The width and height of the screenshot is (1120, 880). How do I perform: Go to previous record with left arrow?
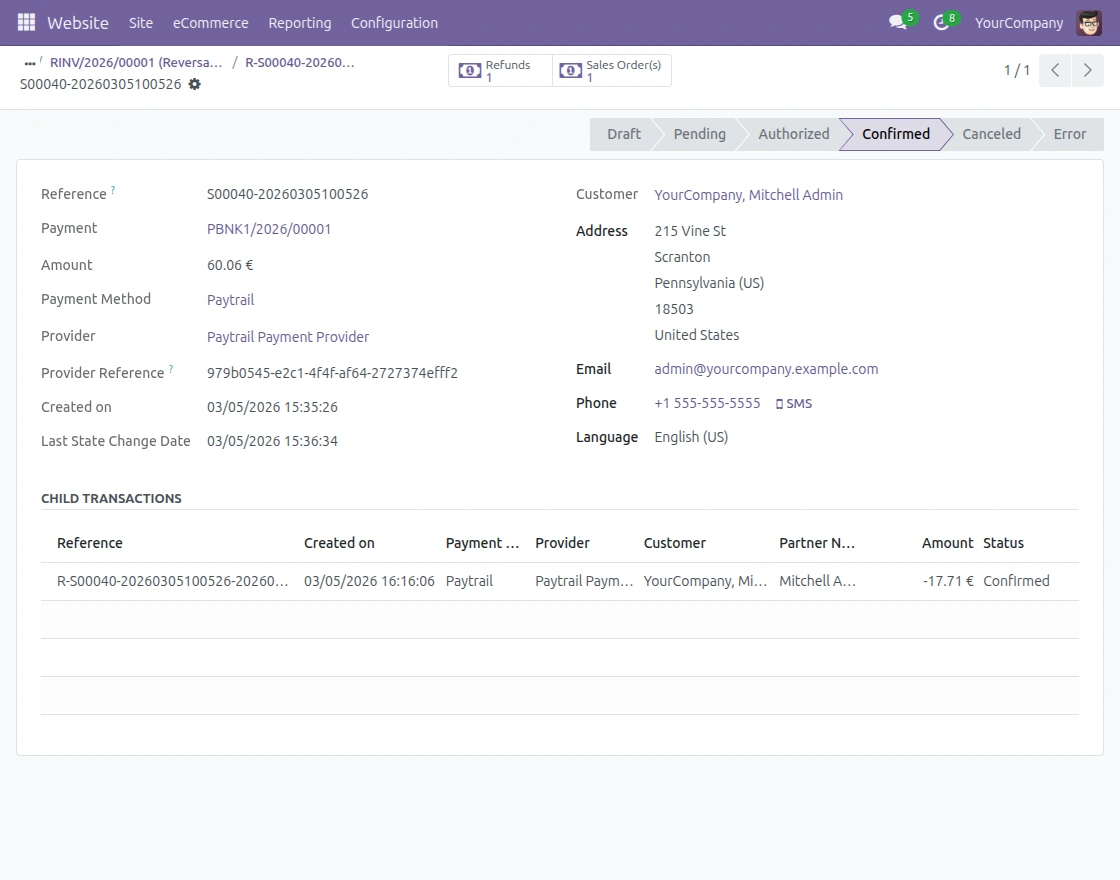click(1054, 70)
